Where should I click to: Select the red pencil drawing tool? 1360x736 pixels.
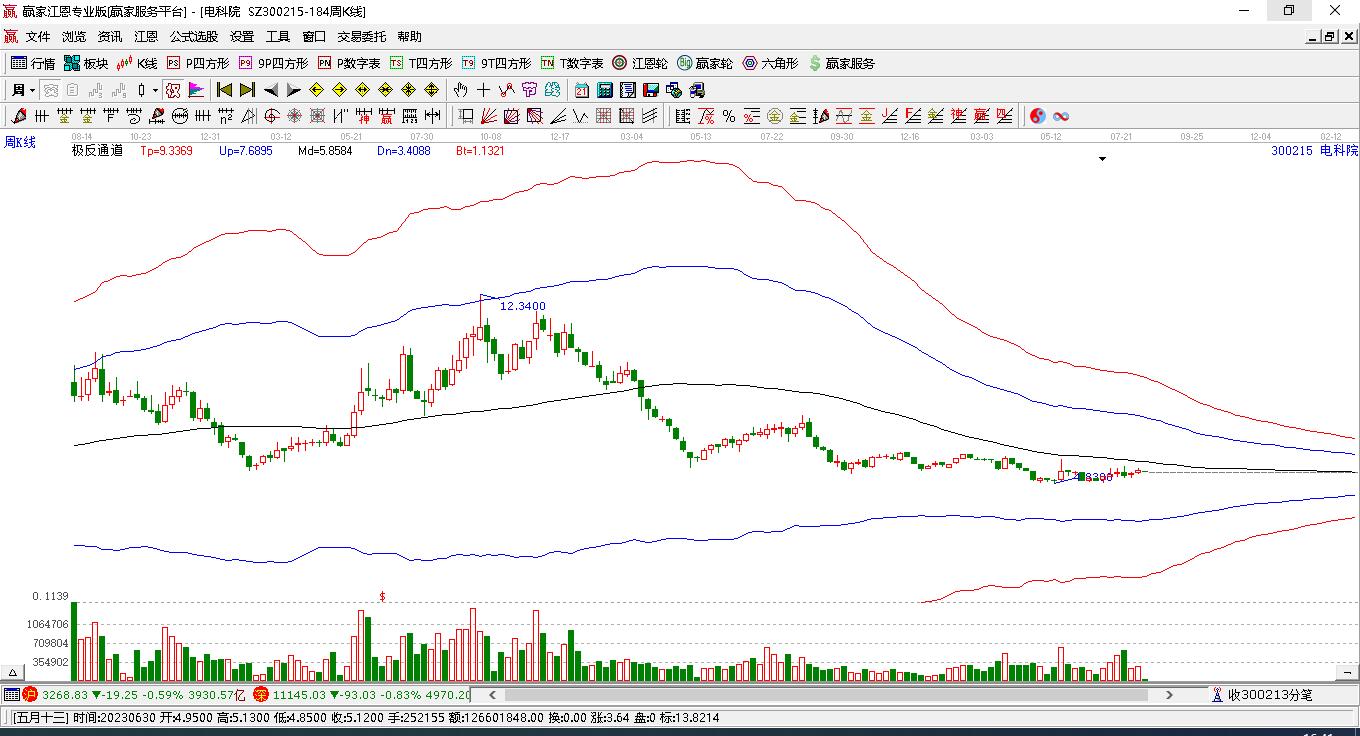(x=19, y=116)
